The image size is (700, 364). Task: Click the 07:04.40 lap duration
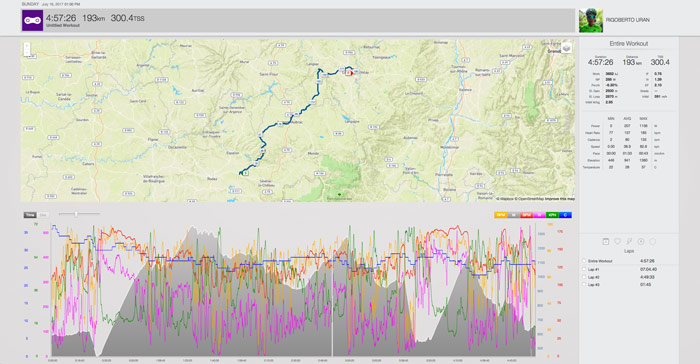click(x=648, y=269)
